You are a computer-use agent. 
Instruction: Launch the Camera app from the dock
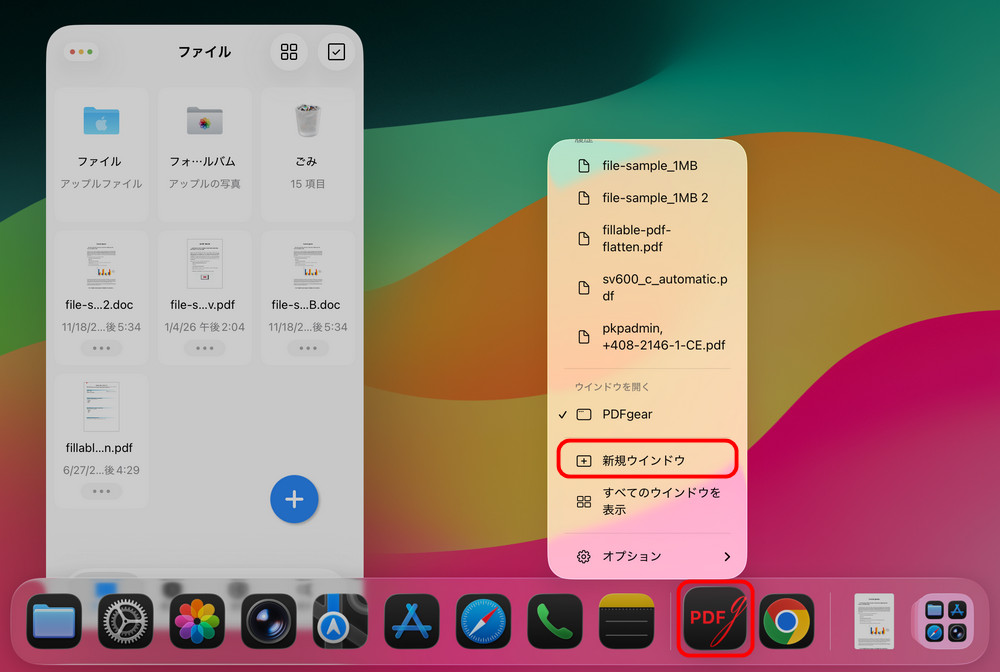tap(268, 619)
